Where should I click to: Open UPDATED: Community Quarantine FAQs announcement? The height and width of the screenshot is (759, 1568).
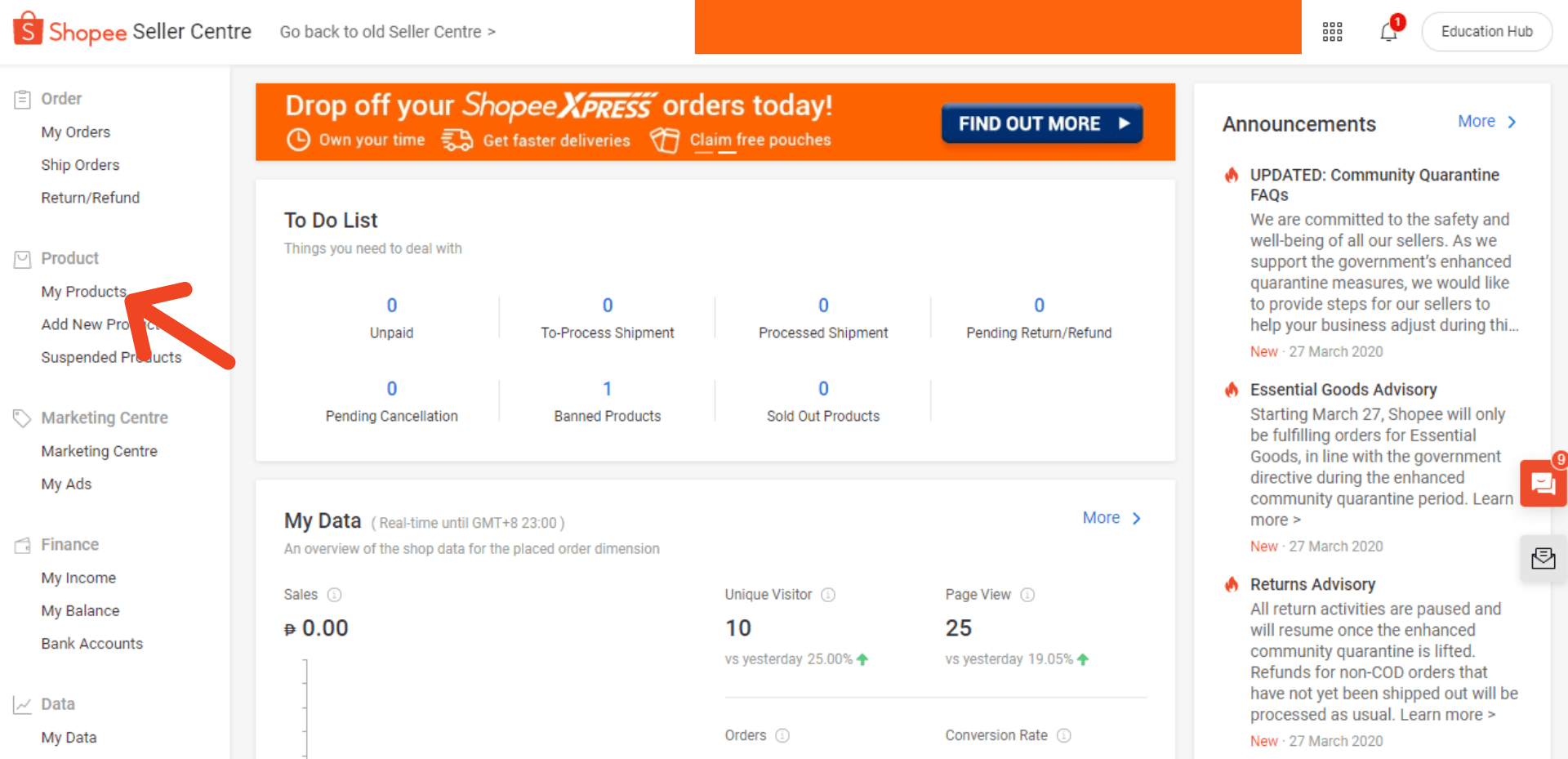[x=1374, y=185]
